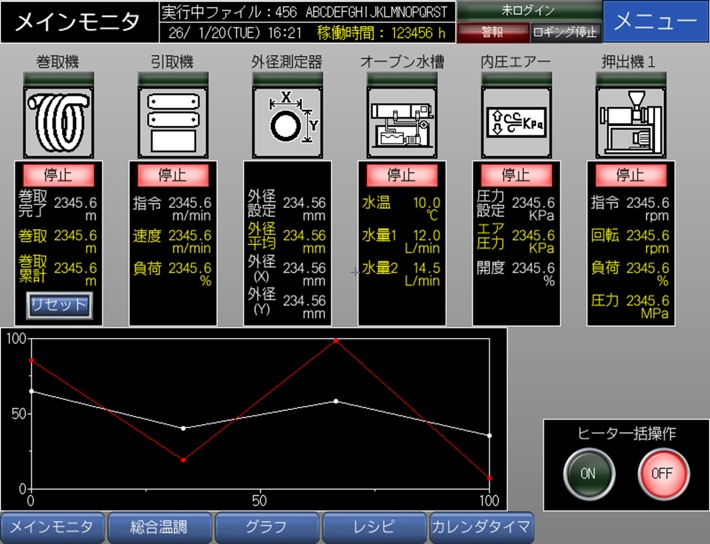The height and width of the screenshot is (544, 710).
Task: Click the 停止 status under 押出機1
Action: (631, 175)
